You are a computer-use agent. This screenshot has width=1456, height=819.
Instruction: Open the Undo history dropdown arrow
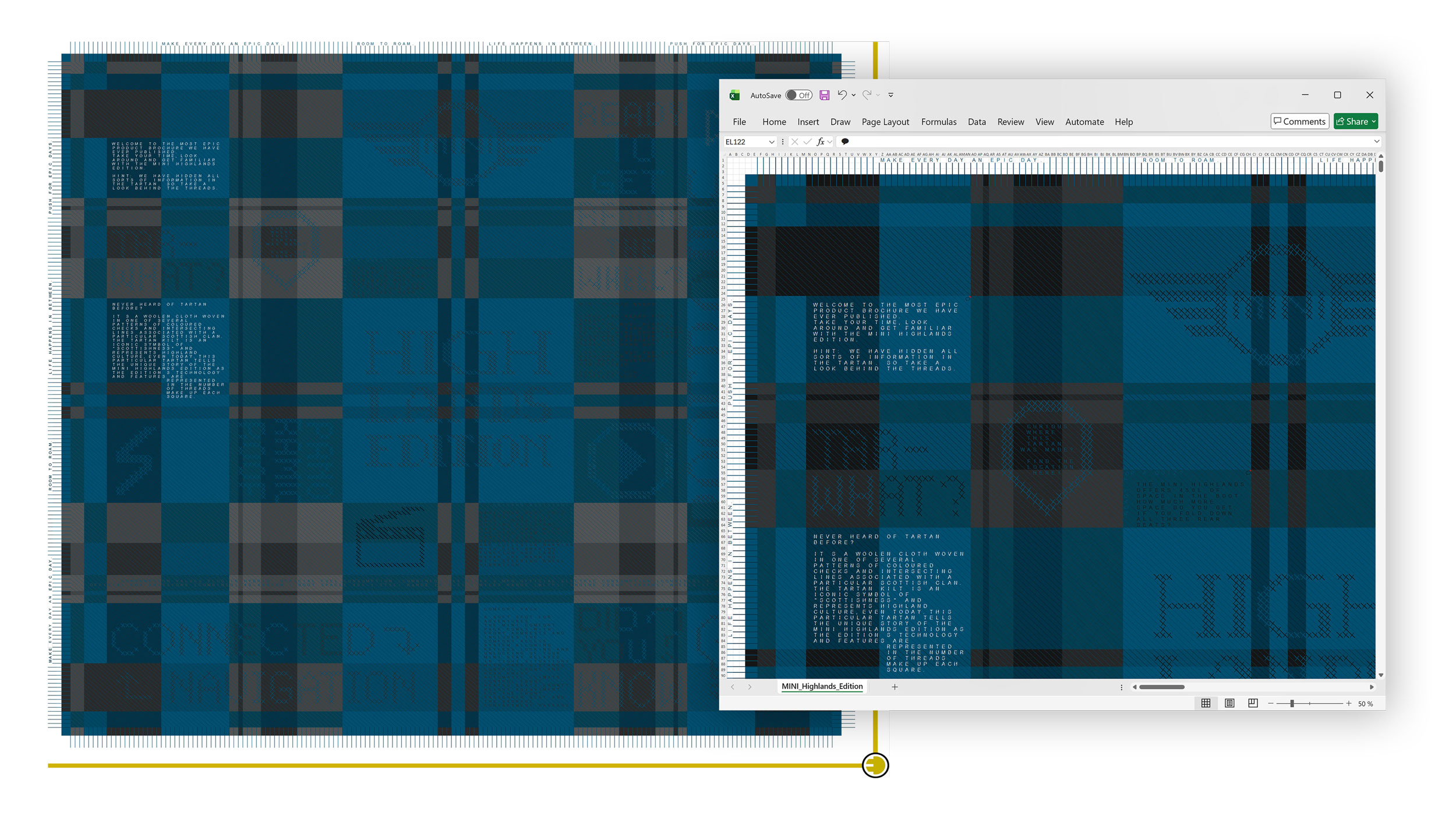[x=854, y=95]
